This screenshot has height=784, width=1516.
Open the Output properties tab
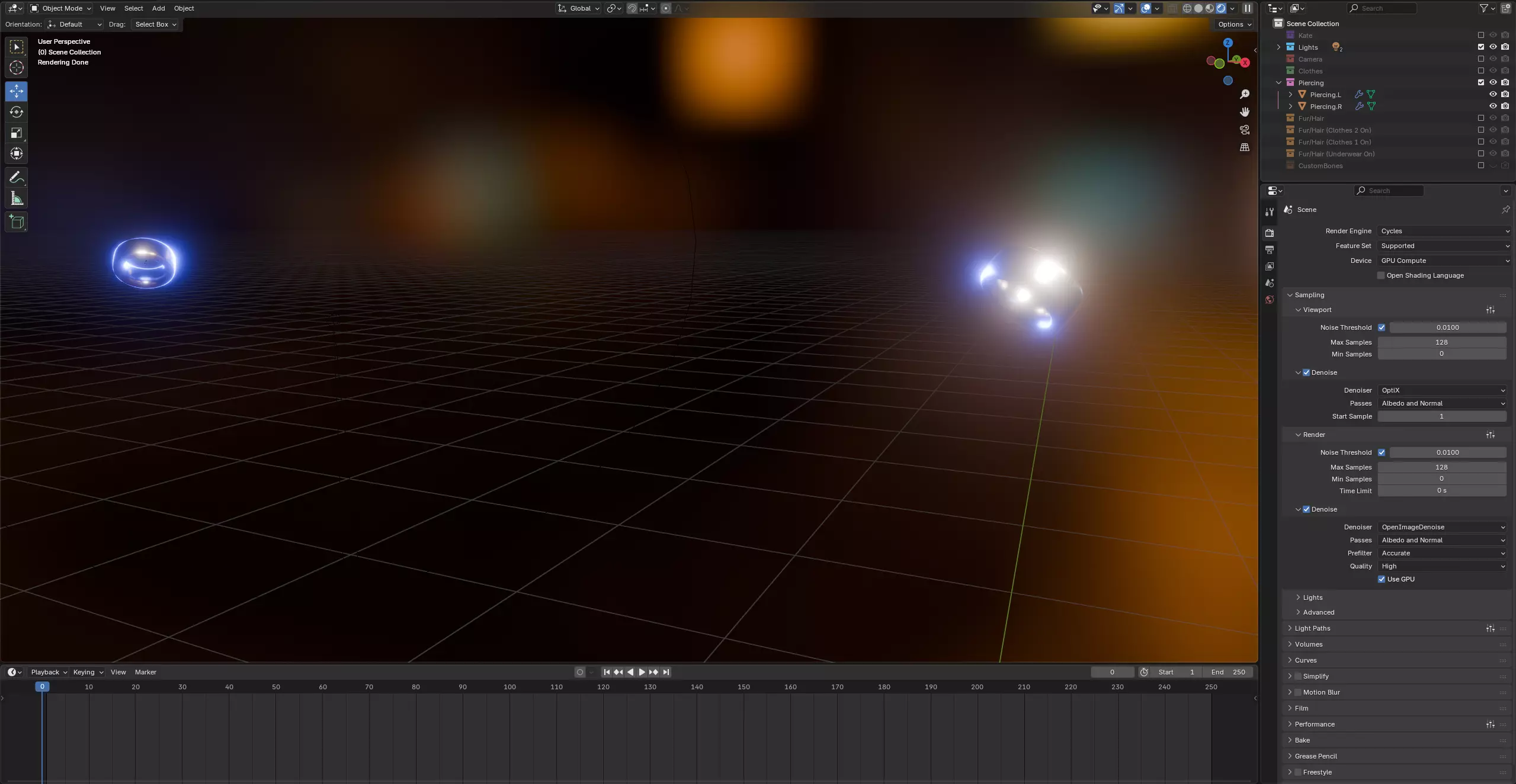pos(1270,250)
